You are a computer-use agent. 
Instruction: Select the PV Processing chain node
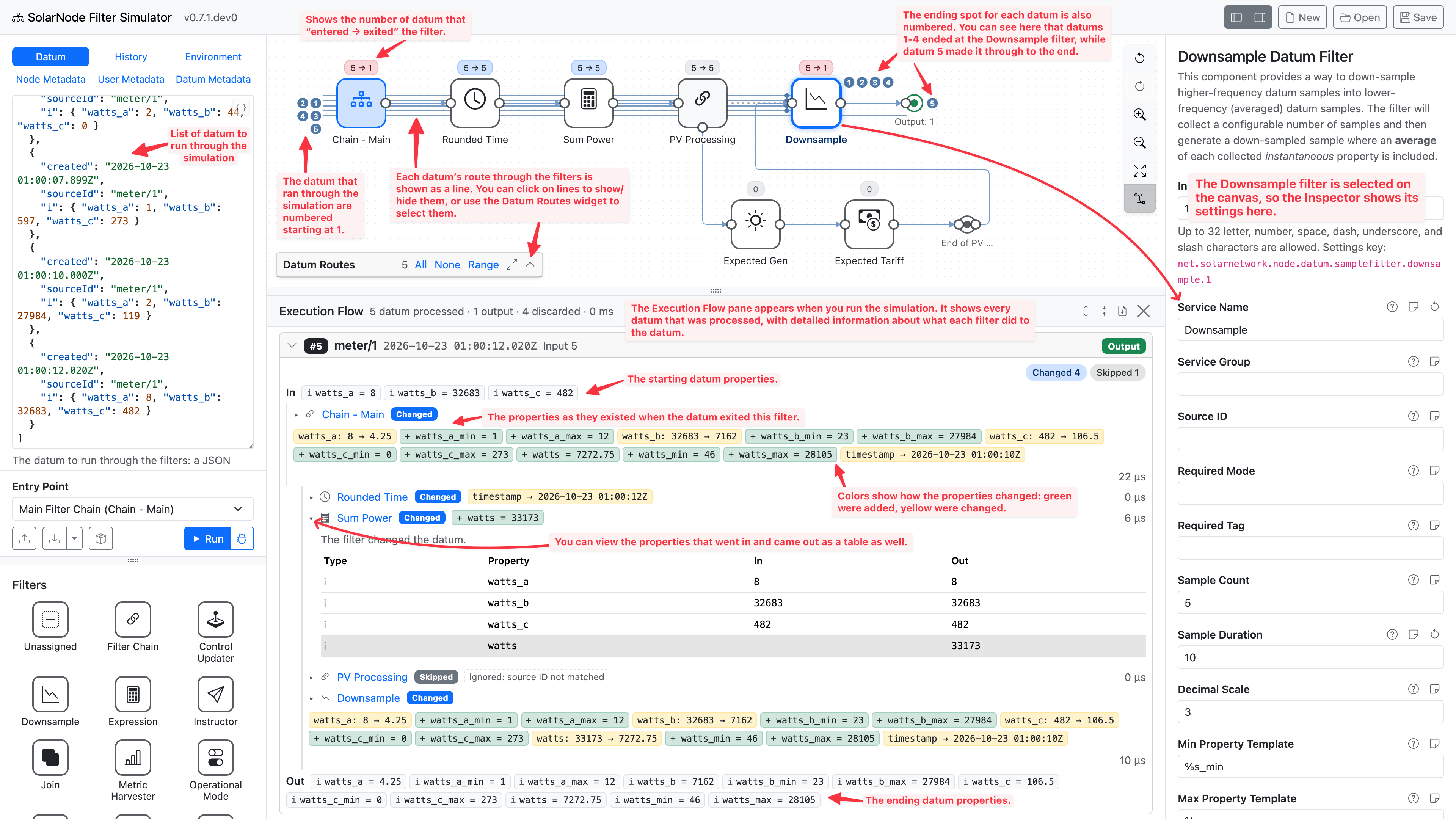(x=702, y=103)
